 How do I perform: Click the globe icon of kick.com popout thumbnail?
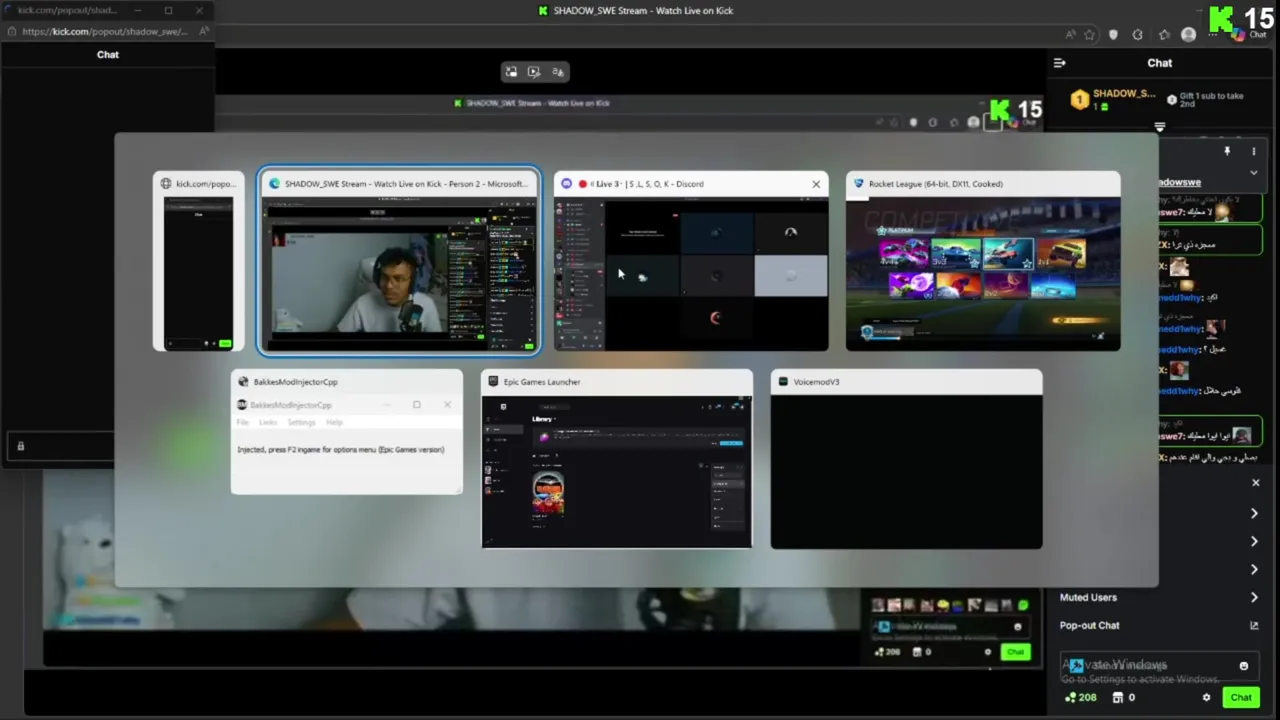(166, 184)
